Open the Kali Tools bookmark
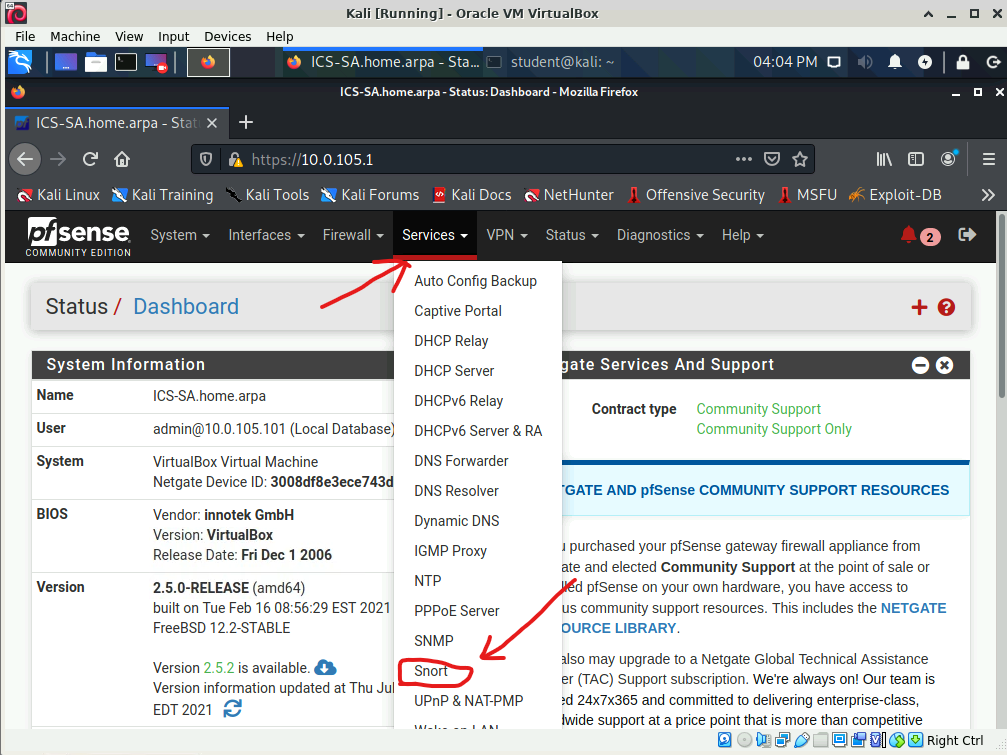 pyautogui.click(x=267, y=195)
